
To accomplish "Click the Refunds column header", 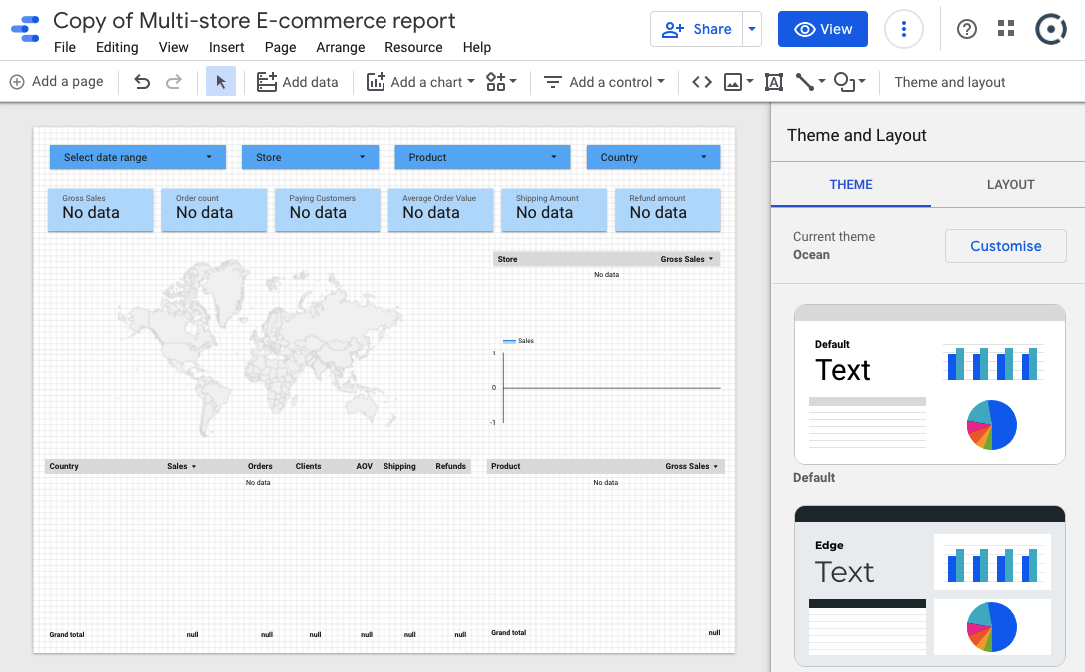I will tap(450, 466).
